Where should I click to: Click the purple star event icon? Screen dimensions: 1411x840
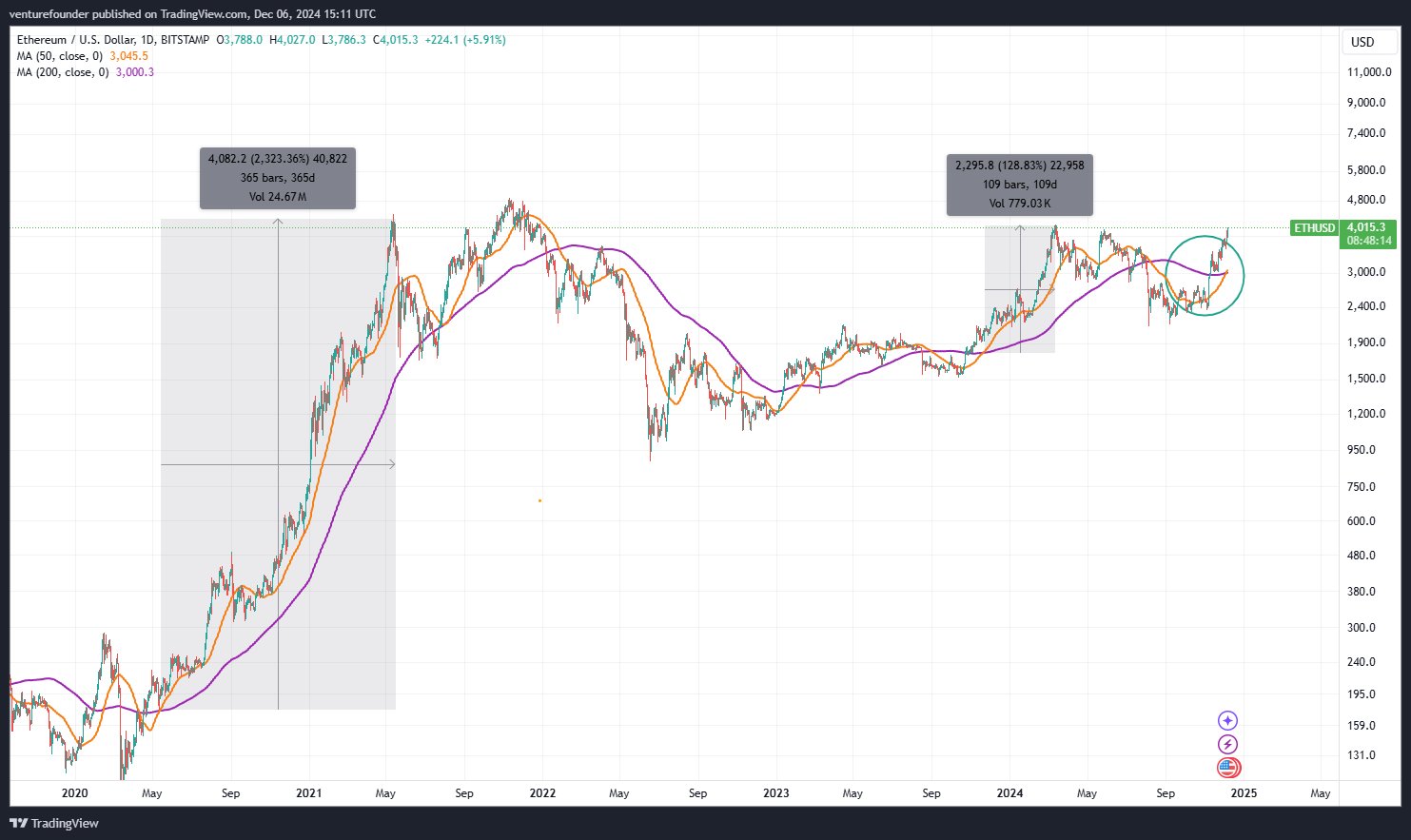coord(1228,721)
